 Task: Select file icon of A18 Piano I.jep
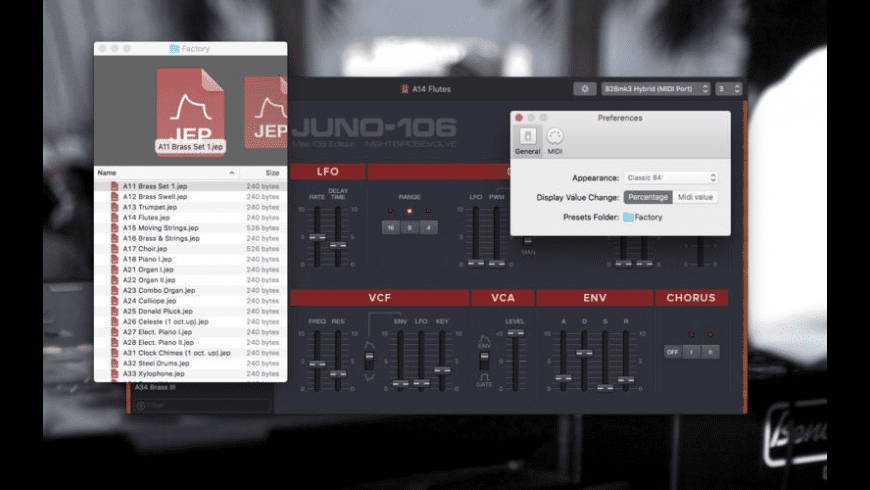pos(115,259)
